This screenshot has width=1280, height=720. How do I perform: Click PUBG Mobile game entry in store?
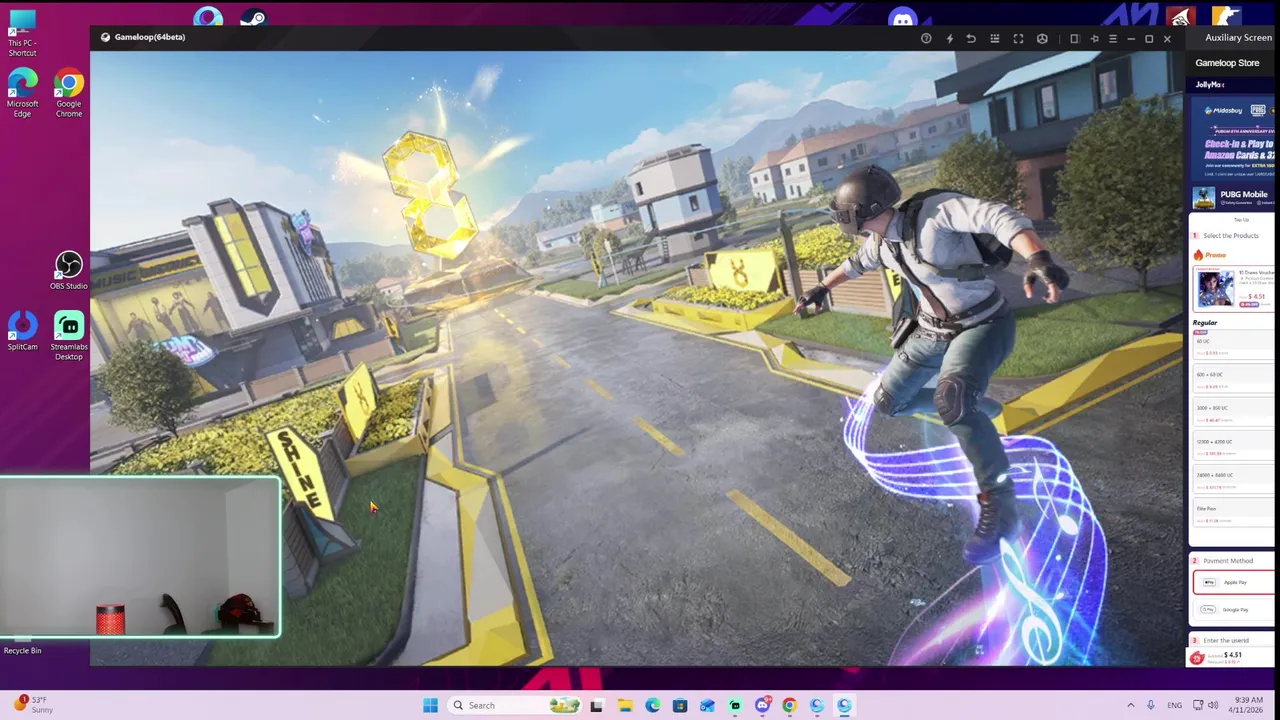pyautogui.click(x=1232, y=198)
